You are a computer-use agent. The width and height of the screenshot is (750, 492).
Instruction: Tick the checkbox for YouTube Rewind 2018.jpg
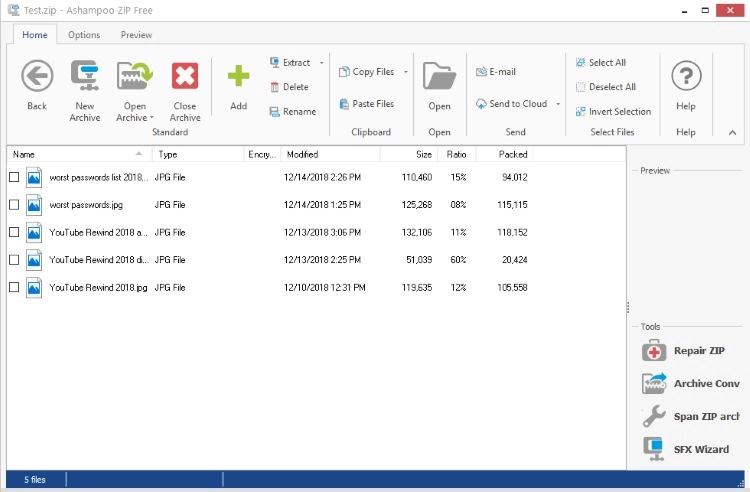coord(14,287)
